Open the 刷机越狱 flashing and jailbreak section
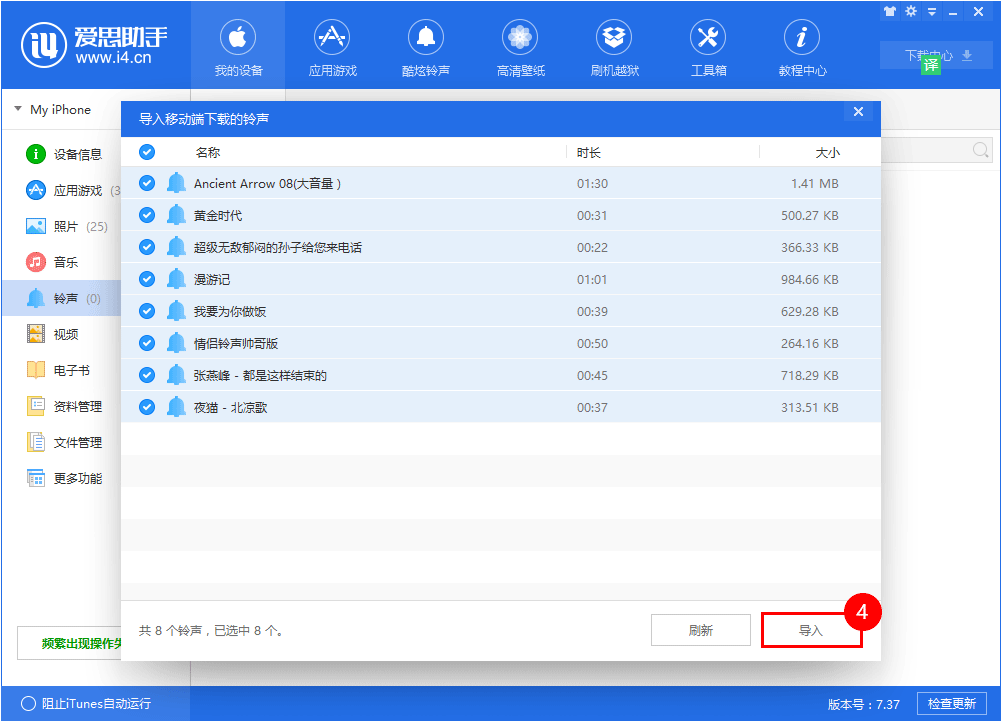This screenshot has height=721, width=1002. 613,46
